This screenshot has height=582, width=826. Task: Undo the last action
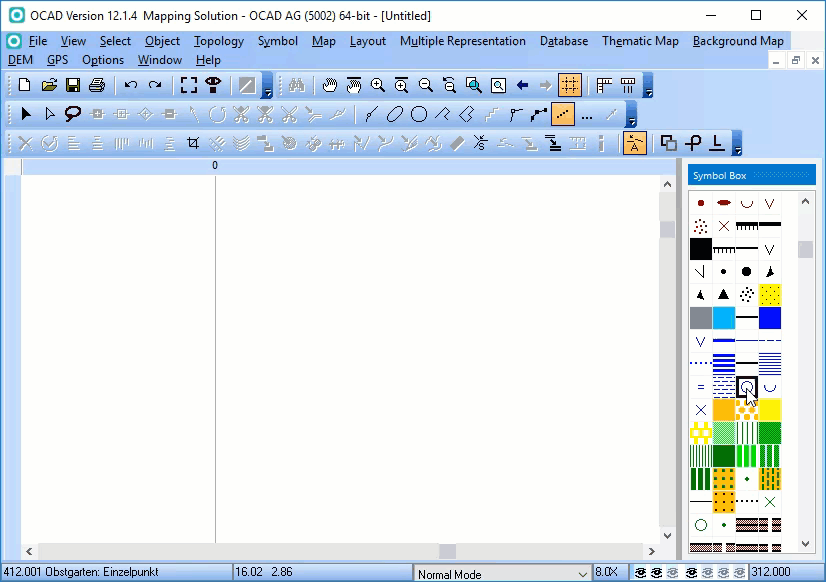click(x=131, y=85)
